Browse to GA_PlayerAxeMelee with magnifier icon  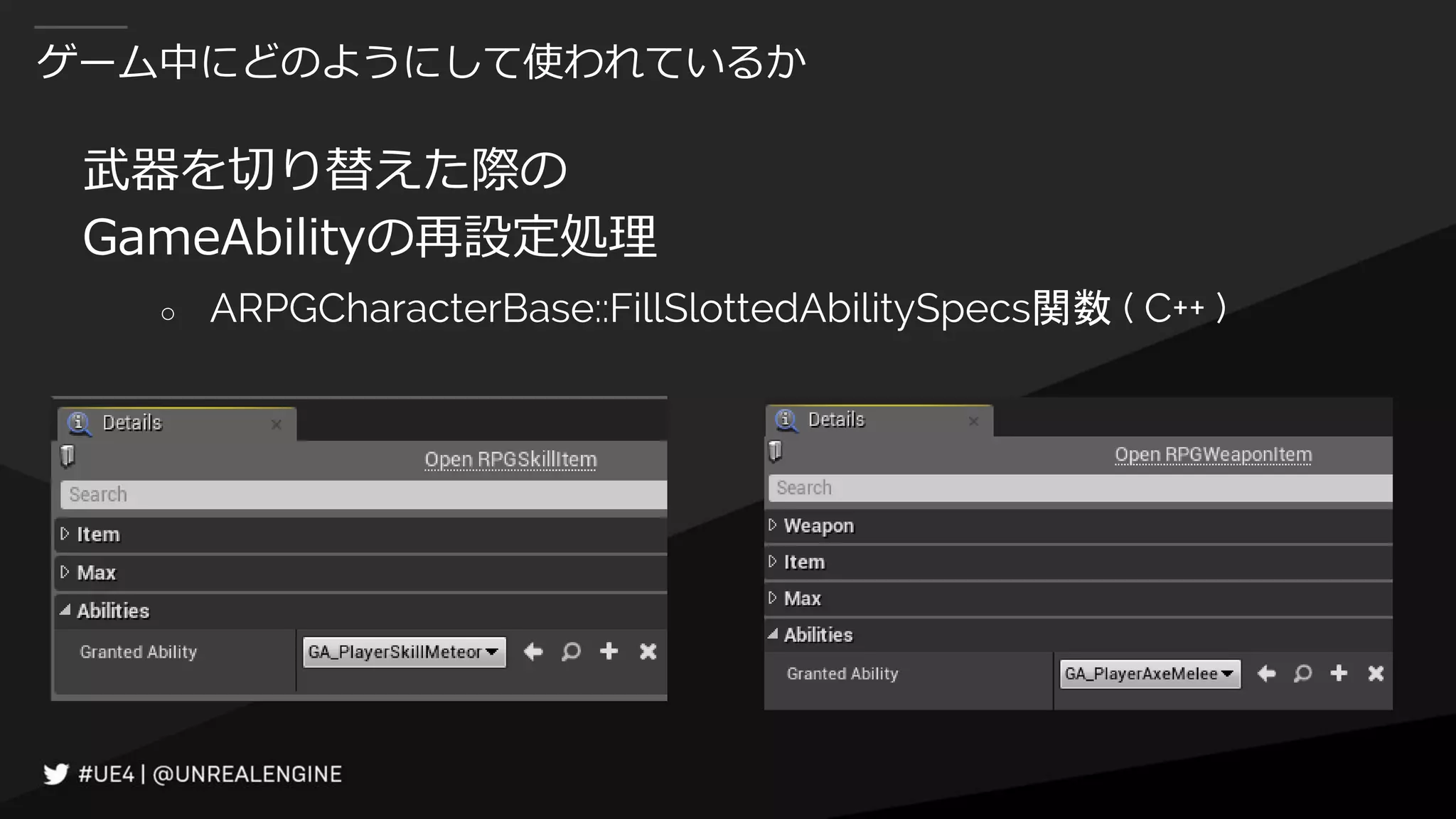pyautogui.click(x=1302, y=673)
